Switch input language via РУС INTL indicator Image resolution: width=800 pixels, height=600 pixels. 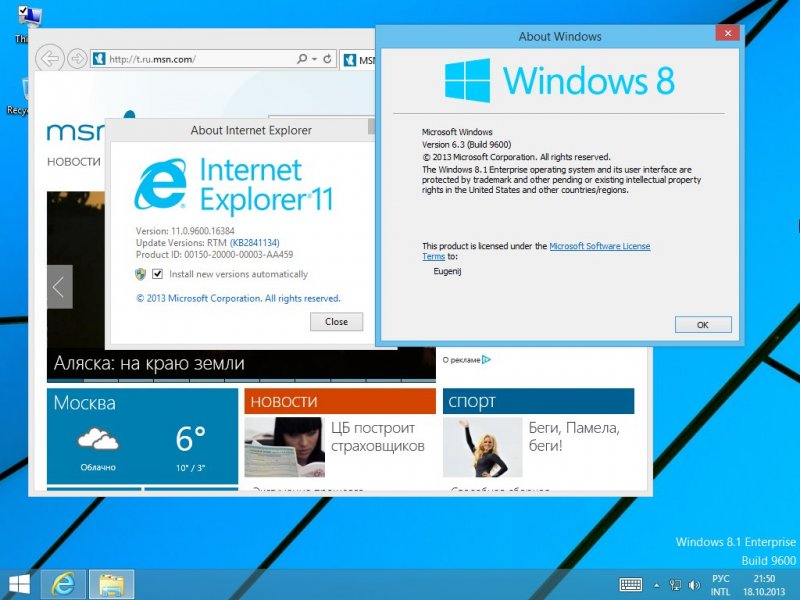coord(720,585)
